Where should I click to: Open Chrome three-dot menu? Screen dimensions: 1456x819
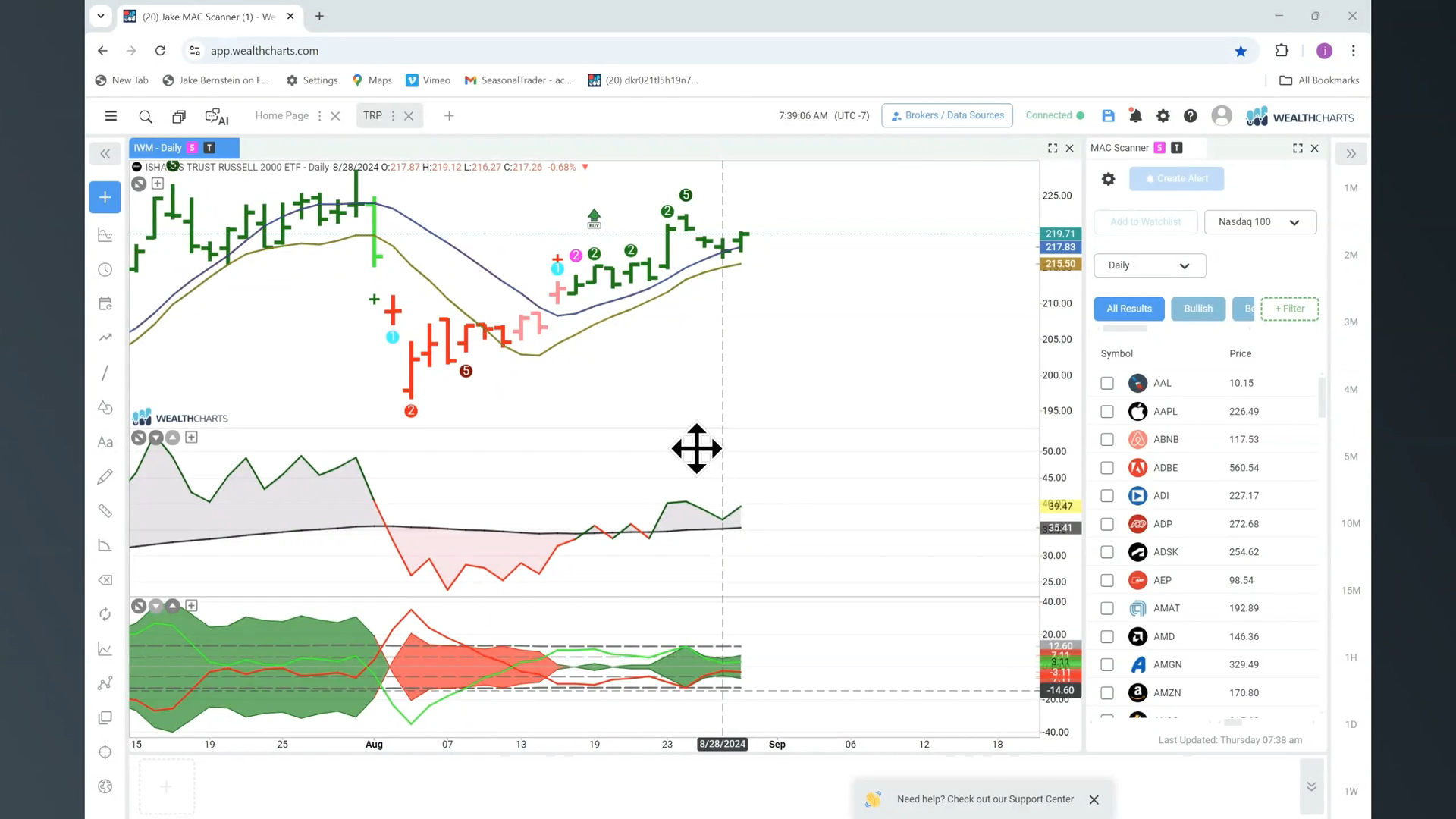pos(1353,51)
